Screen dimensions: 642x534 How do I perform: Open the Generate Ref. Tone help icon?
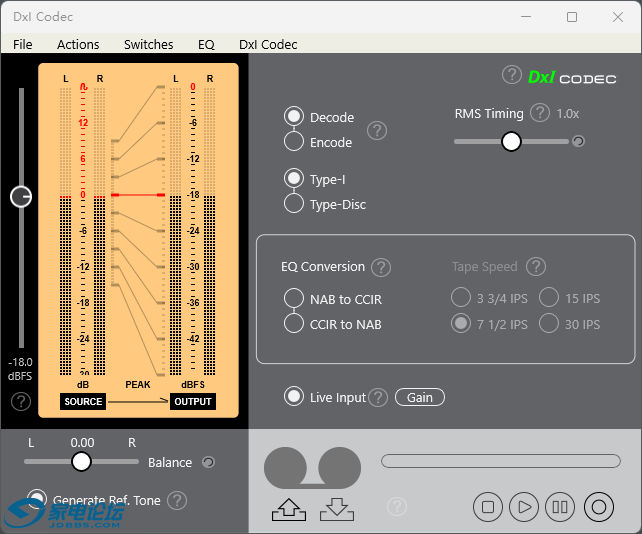click(177, 500)
